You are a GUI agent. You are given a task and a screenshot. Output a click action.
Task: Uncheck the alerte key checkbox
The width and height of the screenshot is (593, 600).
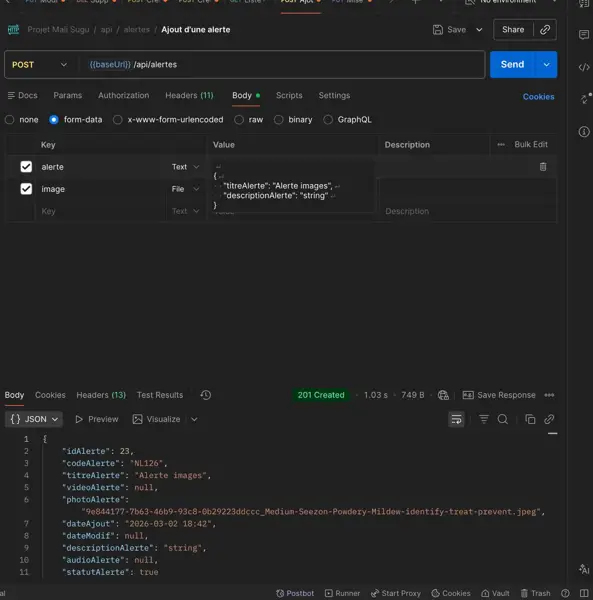tap(26, 167)
